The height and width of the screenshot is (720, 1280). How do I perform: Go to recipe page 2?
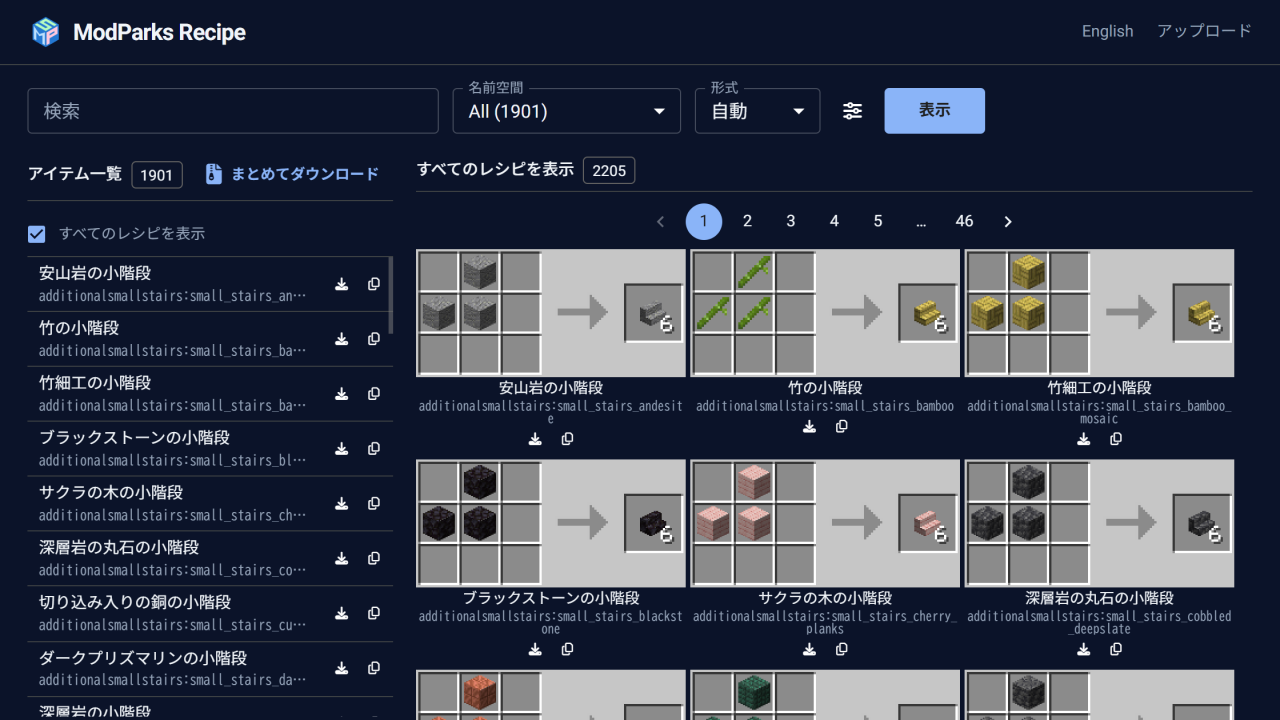(747, 222)
